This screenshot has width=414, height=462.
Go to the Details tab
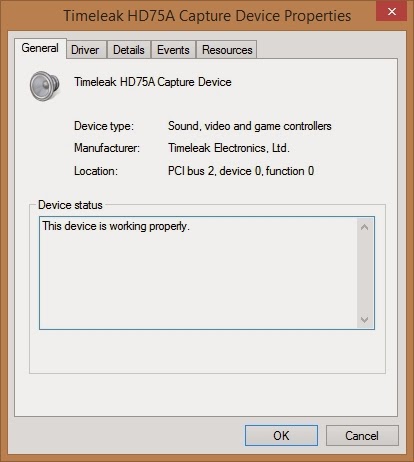pyautogui.click(x=129, y=50)
